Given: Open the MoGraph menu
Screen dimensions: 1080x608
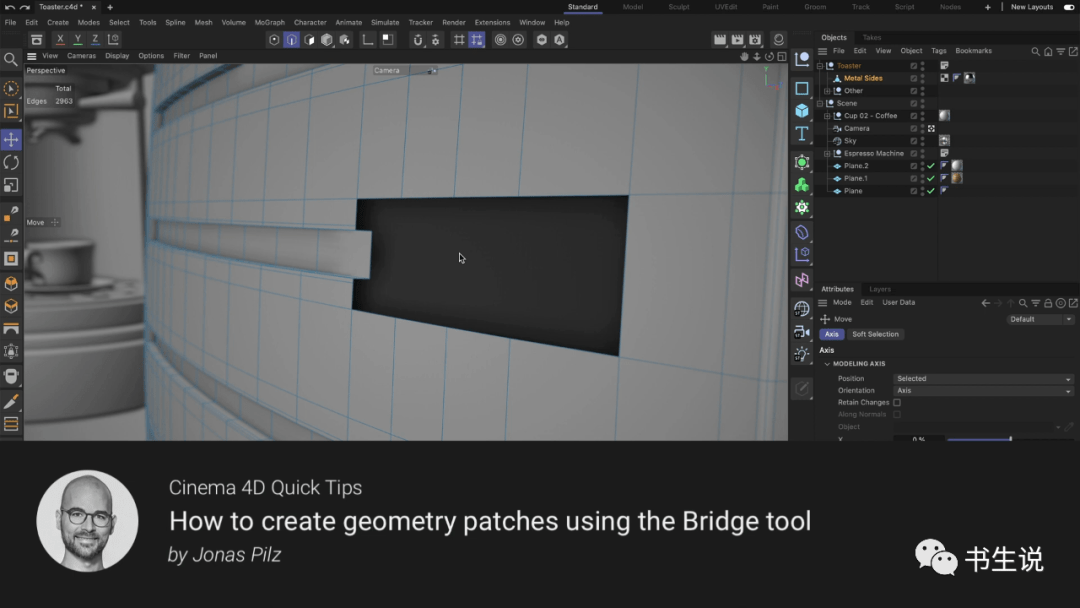Looking at the screenshot, I should click(x=269, y=23).
